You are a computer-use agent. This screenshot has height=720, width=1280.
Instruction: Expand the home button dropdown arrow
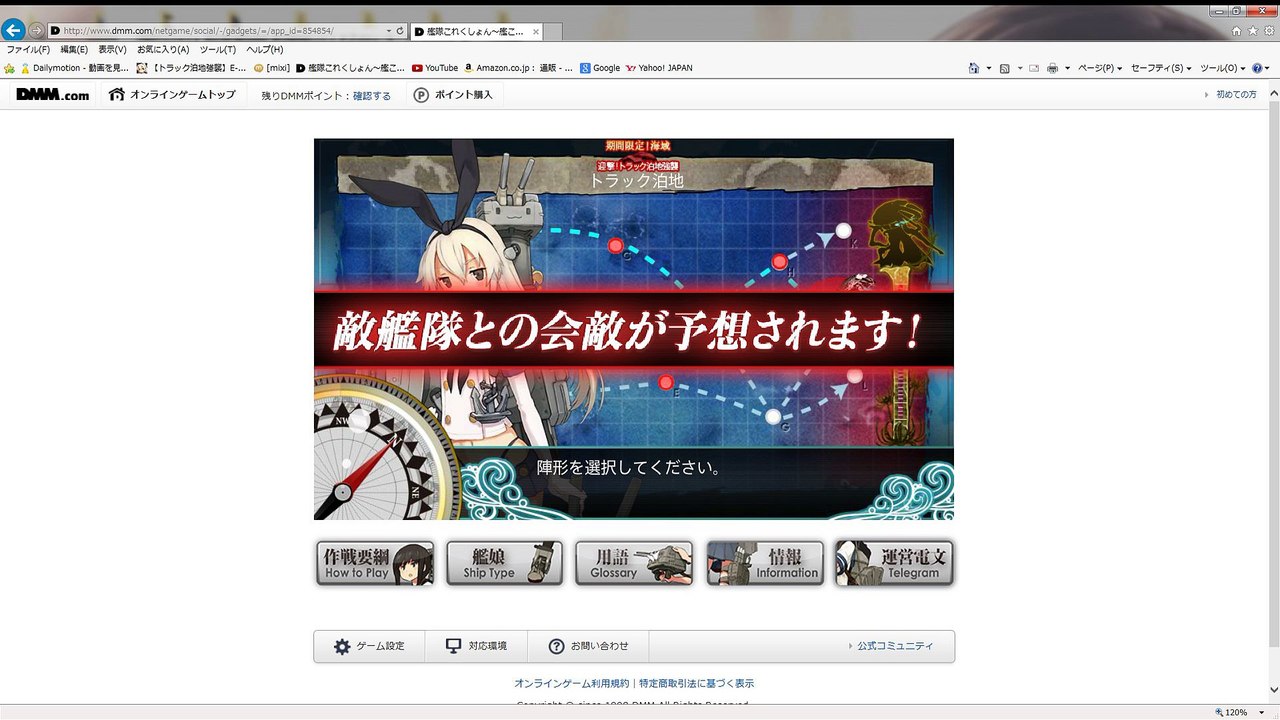pos(988,68)
